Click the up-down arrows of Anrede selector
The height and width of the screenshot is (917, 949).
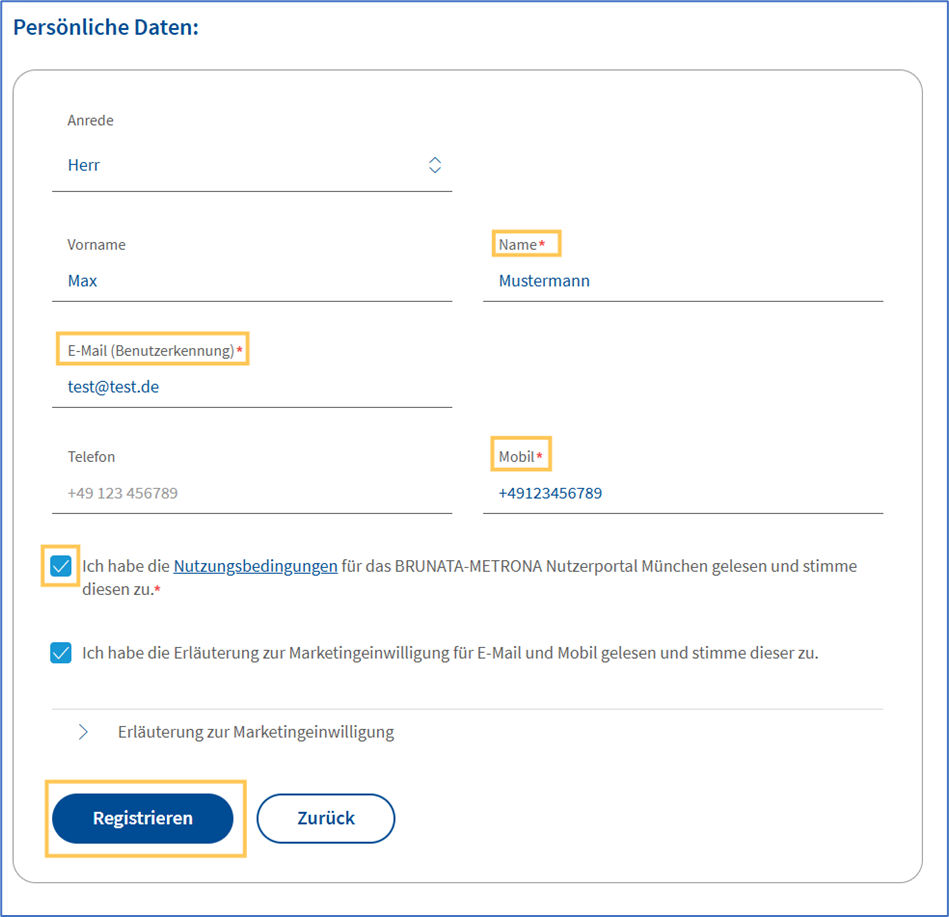435,165
